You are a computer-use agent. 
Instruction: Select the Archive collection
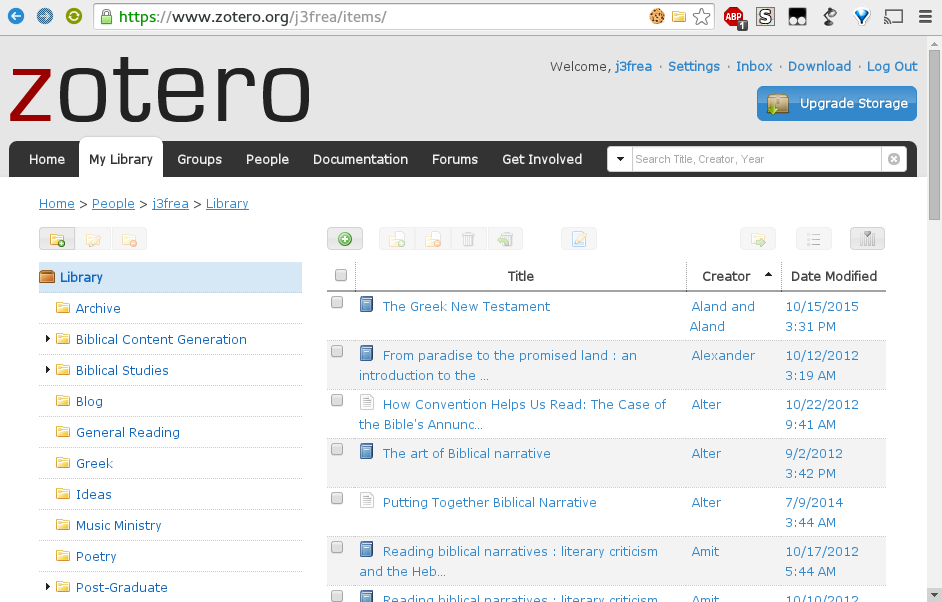pos(98,308)
